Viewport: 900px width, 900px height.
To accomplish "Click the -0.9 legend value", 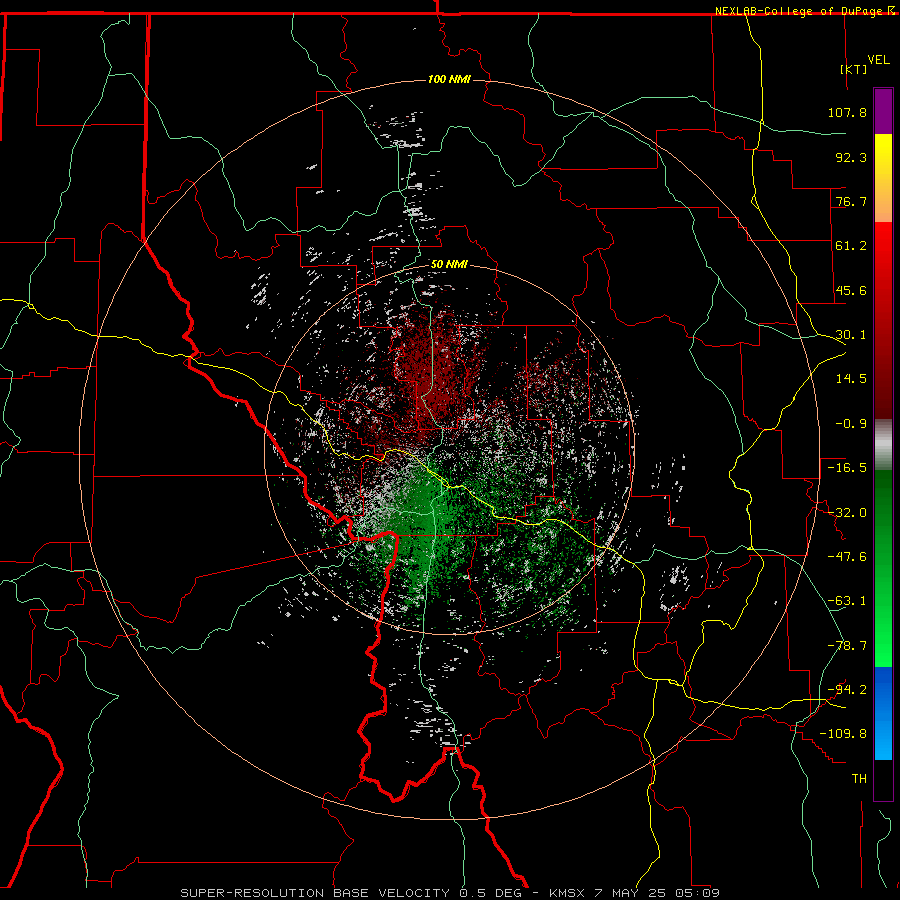I will [851, 423].
